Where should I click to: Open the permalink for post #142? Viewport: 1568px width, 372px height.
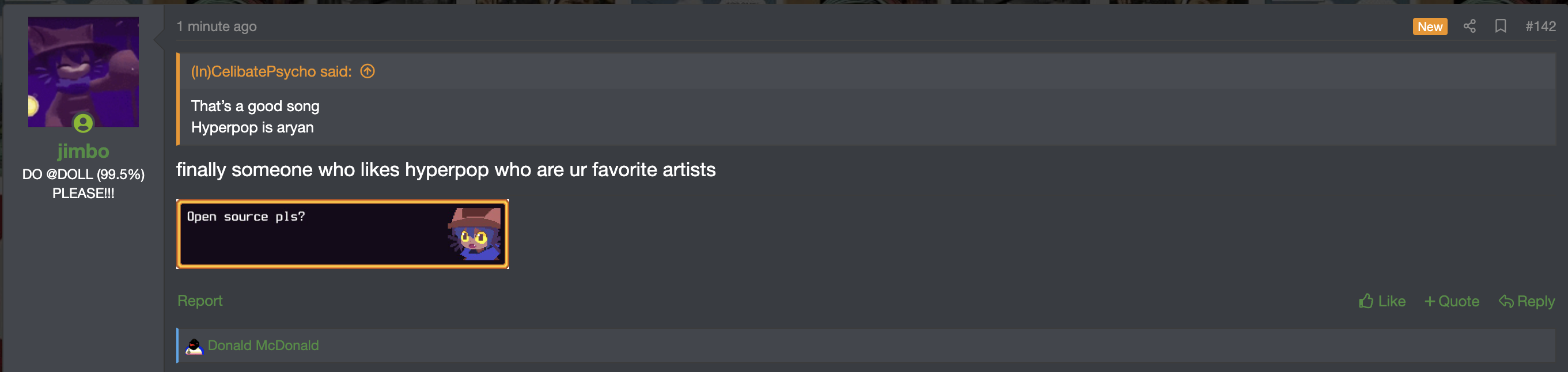coord(1540,26)
